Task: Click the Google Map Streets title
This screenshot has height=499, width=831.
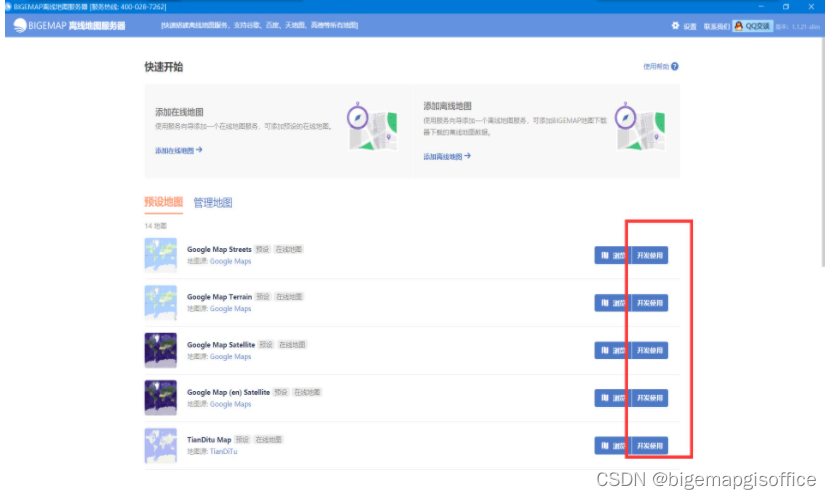Action: pos(219,250)
